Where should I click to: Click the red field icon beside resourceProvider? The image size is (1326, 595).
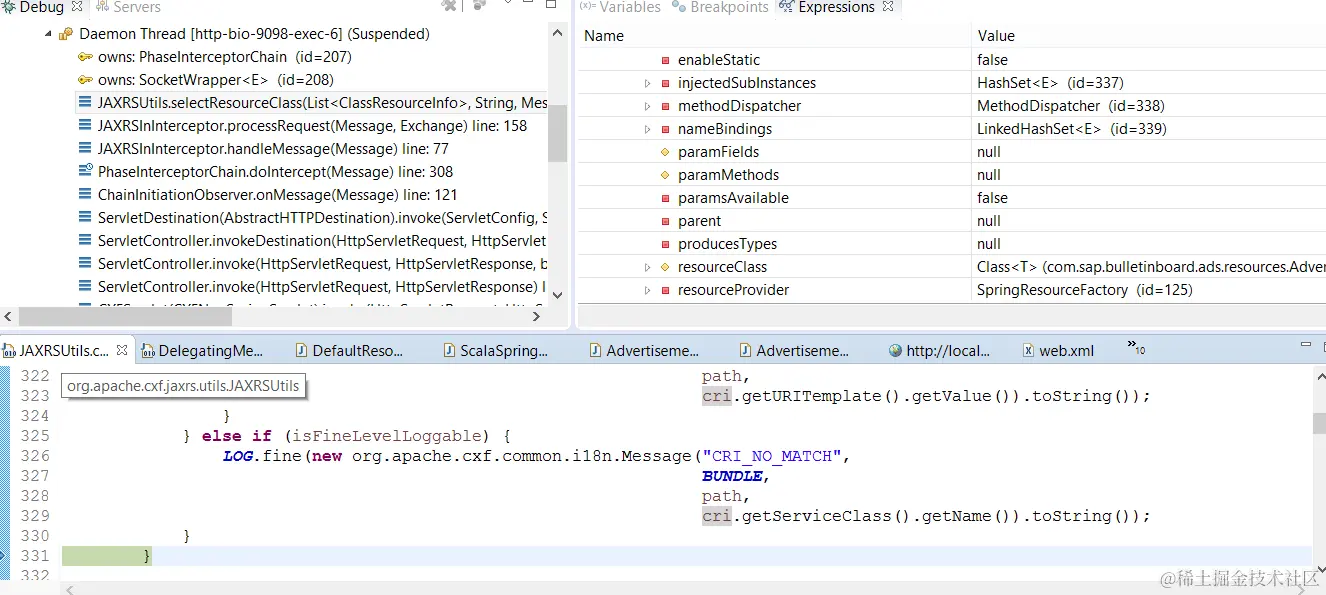coord(665,290)
